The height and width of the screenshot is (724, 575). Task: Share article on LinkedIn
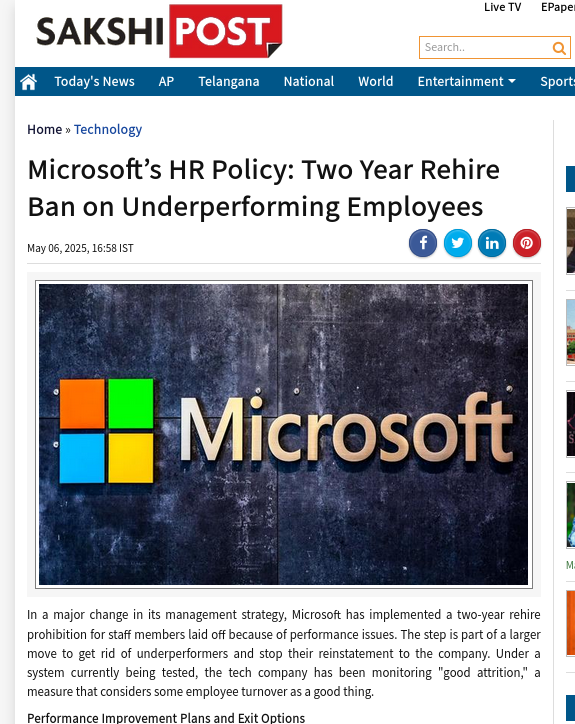[492, 243]
